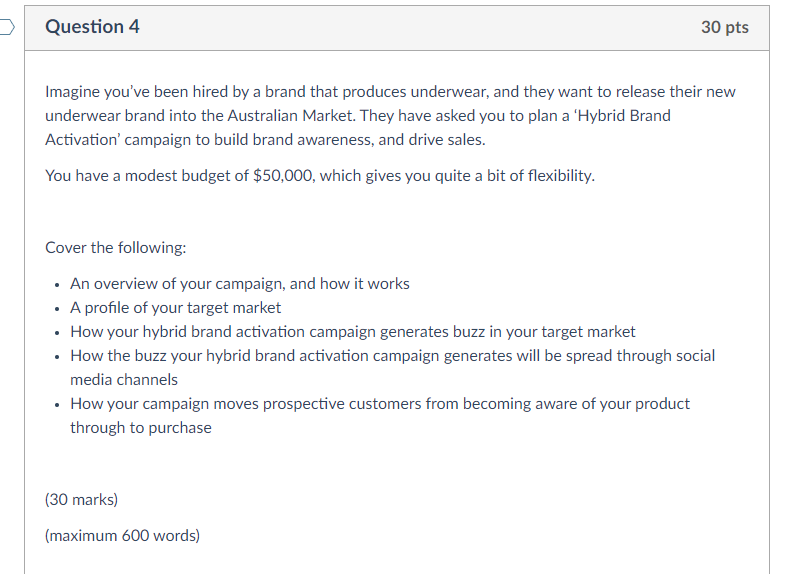Click the flag question icon beside Question 4
The height and width of the screenshot is (574, 798).
[x=8, y=27]
